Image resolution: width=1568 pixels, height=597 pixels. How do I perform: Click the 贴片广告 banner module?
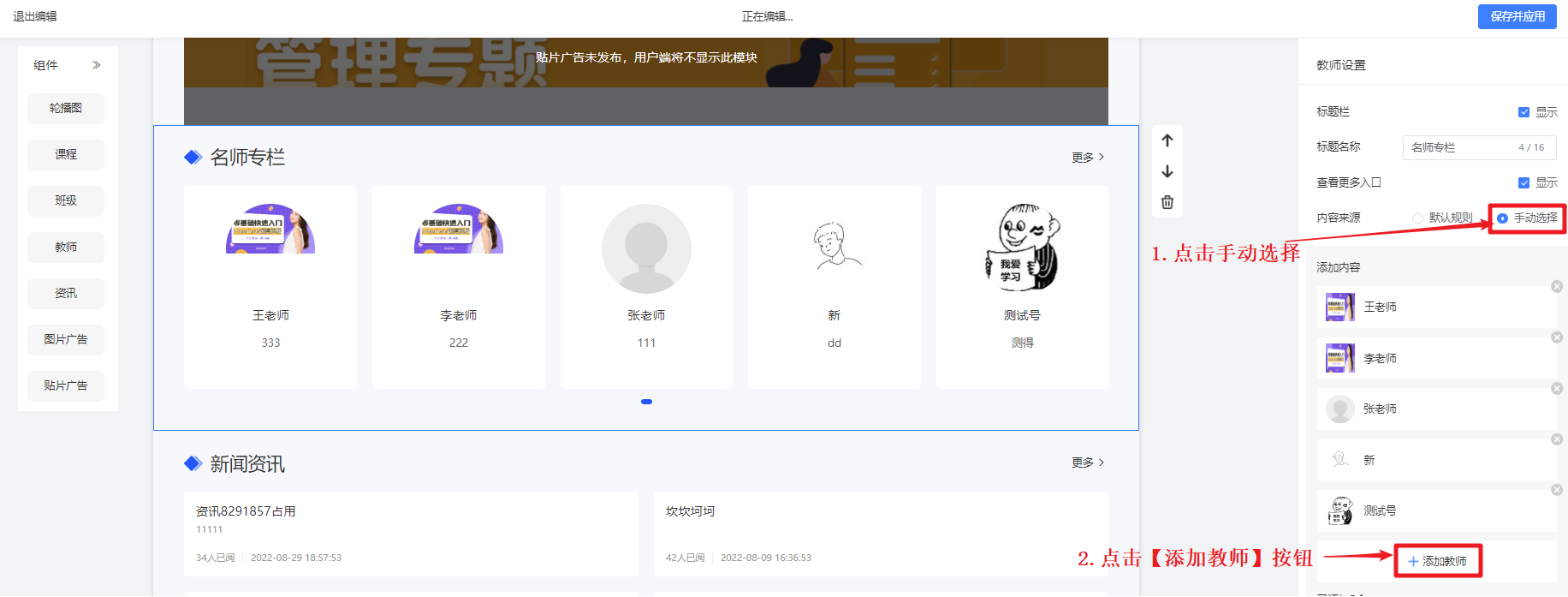pyautogui.click(x=646, y=81)
